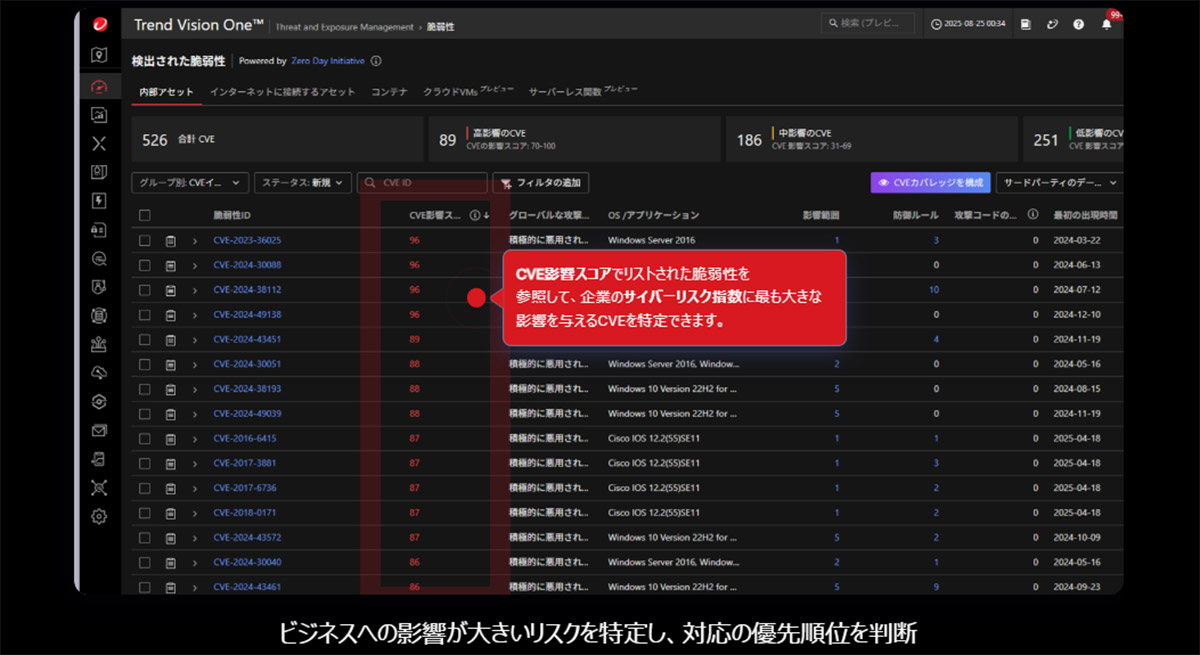Switch to the サーバーレス関数 tab
This screenshot has width=1200, height=655.
[x=582, y=91]
